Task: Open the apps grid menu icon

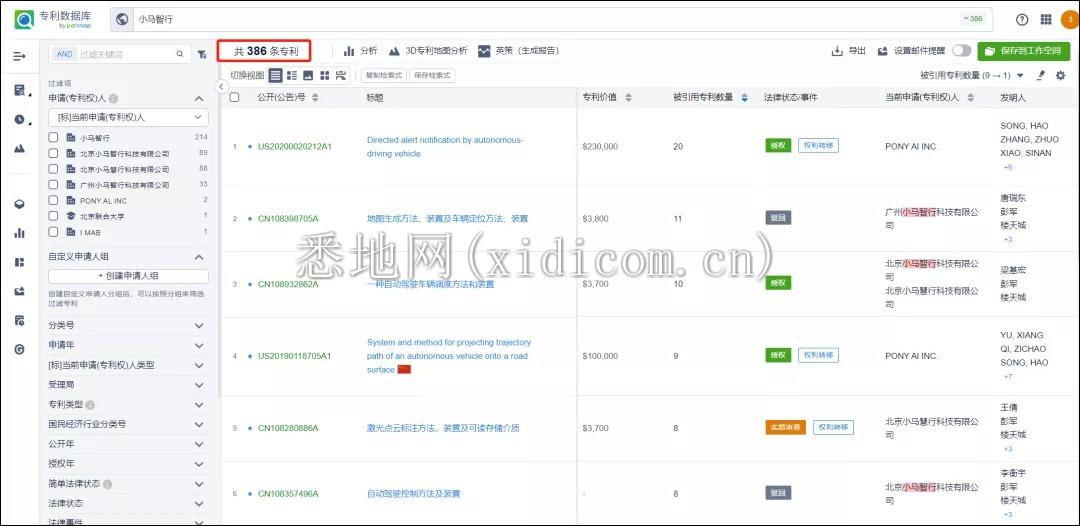Action: coord(1046,19)
